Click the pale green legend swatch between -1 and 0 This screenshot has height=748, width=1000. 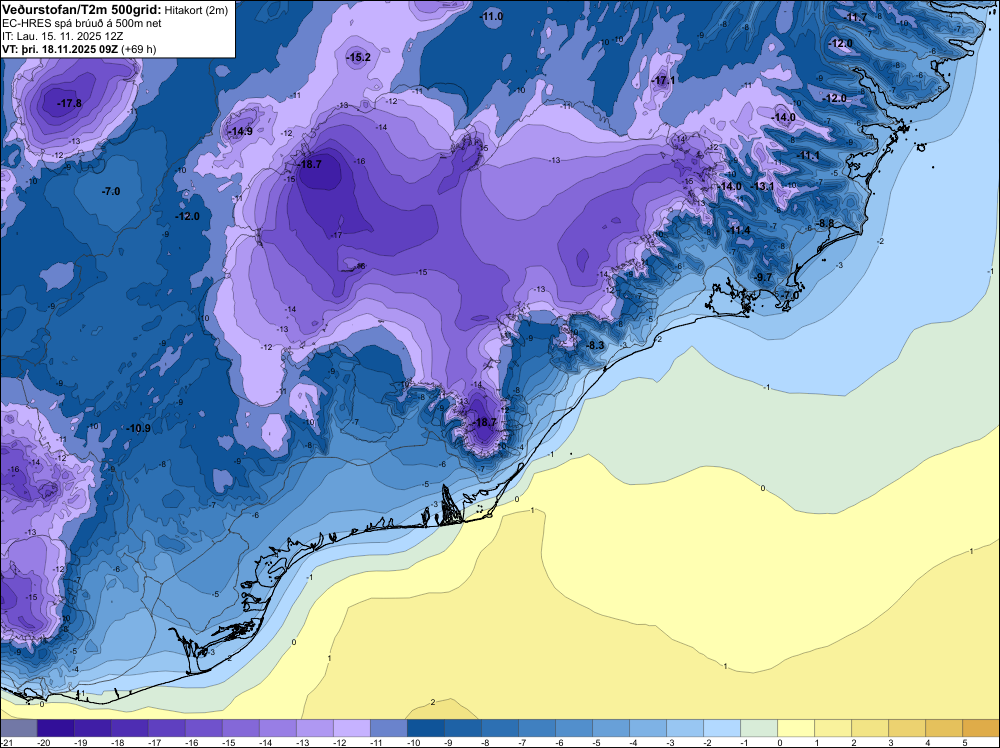click(x=758, y=728)
